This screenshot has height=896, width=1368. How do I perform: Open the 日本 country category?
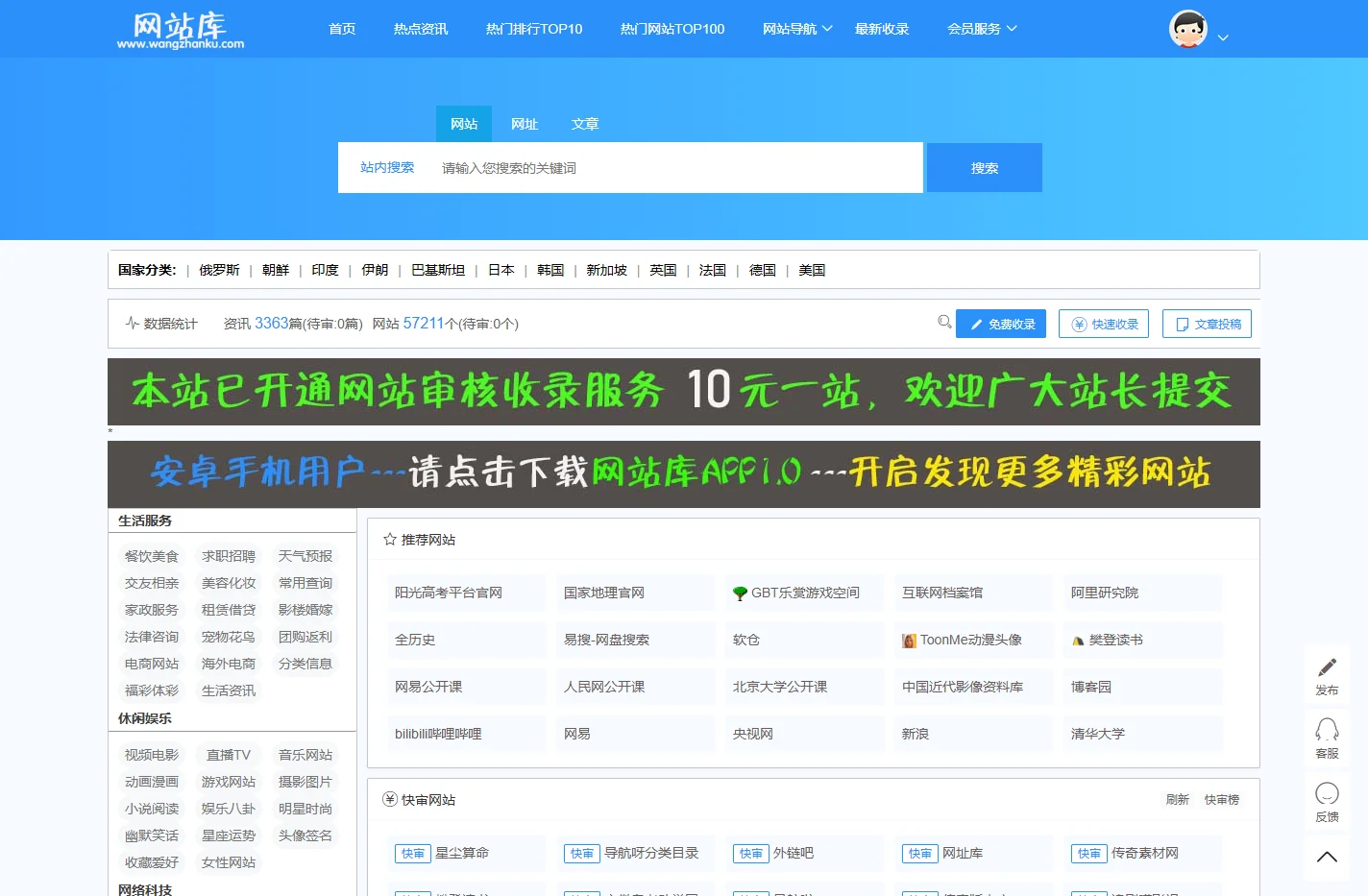click(501, 270)
